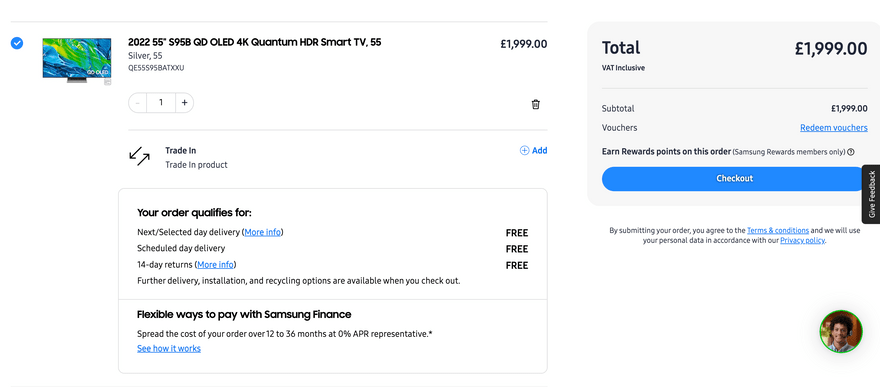This screenshot has width=880, height=387.
Task: Open the S95B TV product thumbnail
Action: (x=77, y=61)
